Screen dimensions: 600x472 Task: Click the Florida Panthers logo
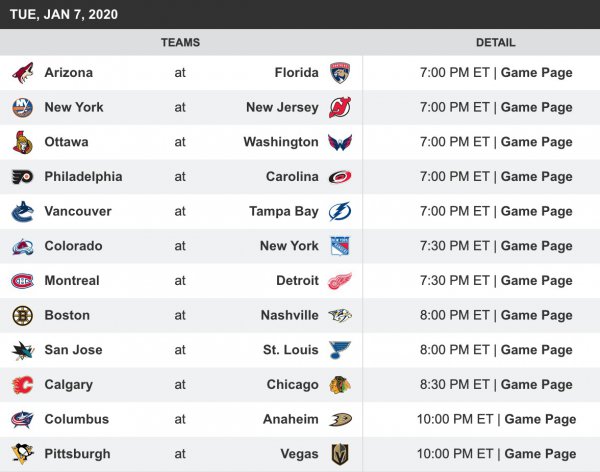click(x=340, y=73)
